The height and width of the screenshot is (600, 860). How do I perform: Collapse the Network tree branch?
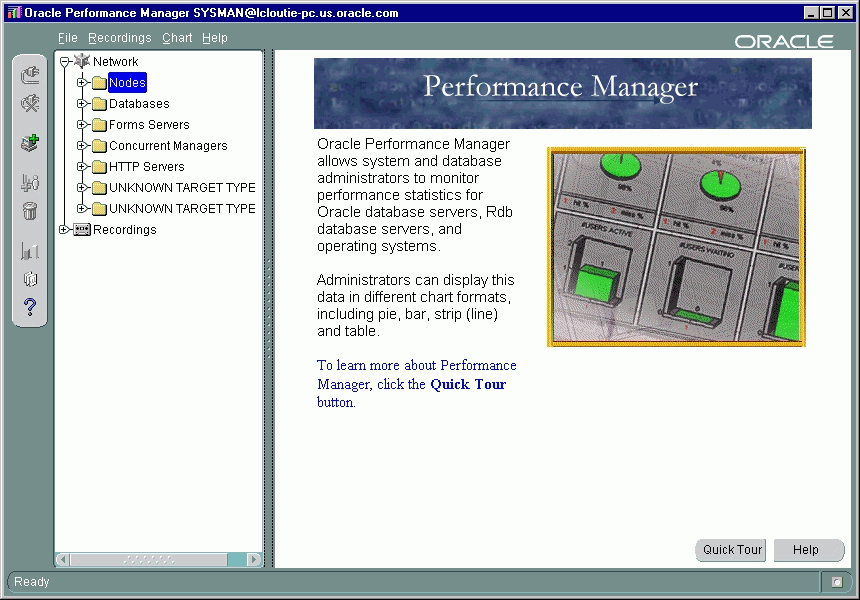pyautogui.click(x=64, y=61)
